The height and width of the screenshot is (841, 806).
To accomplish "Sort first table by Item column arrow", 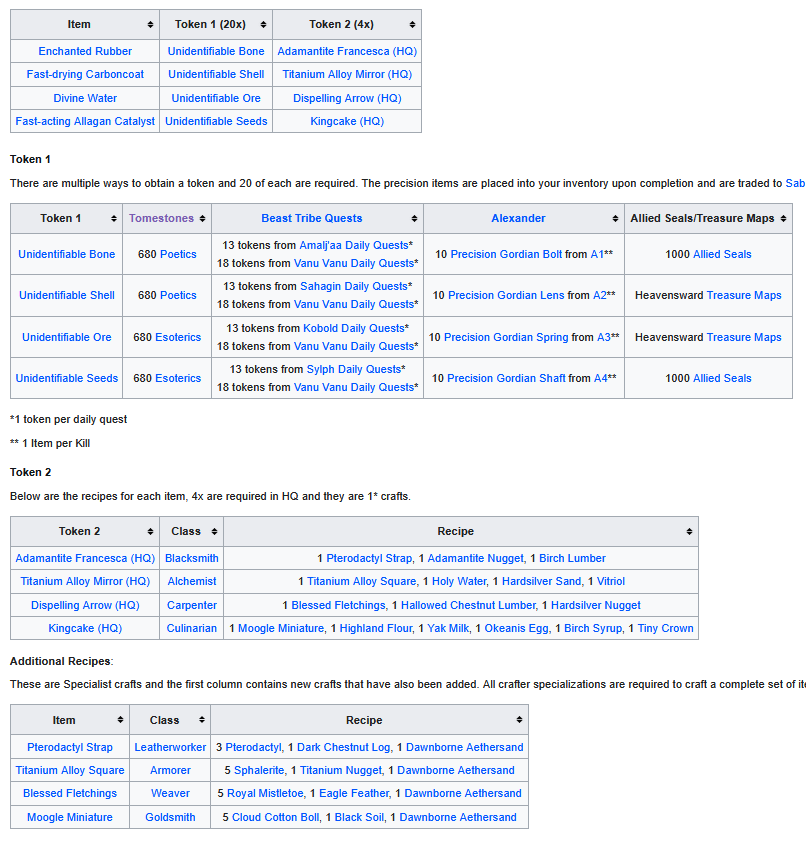I will (x=150, y=25).
